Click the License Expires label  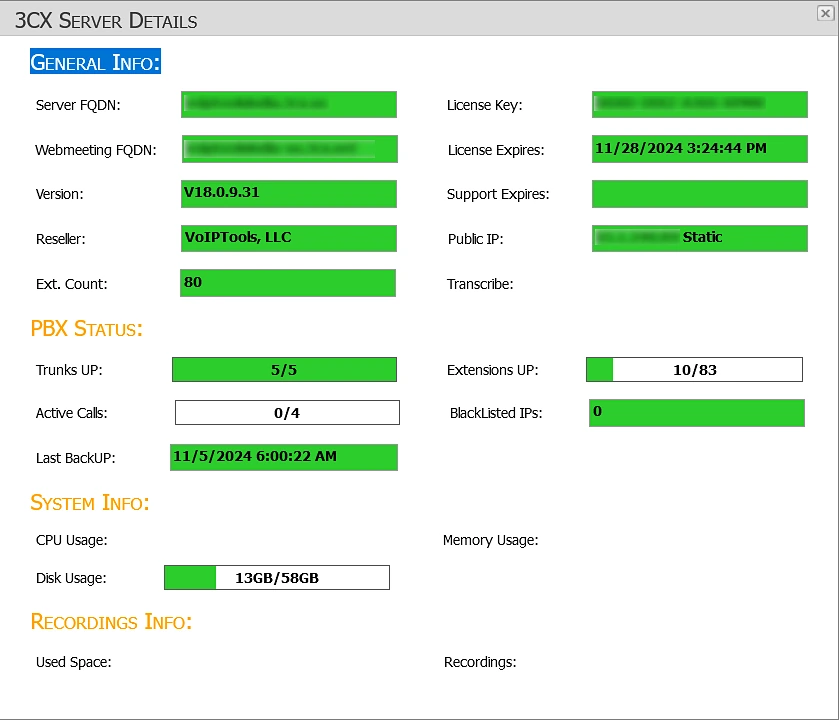(x=496, y=150)
